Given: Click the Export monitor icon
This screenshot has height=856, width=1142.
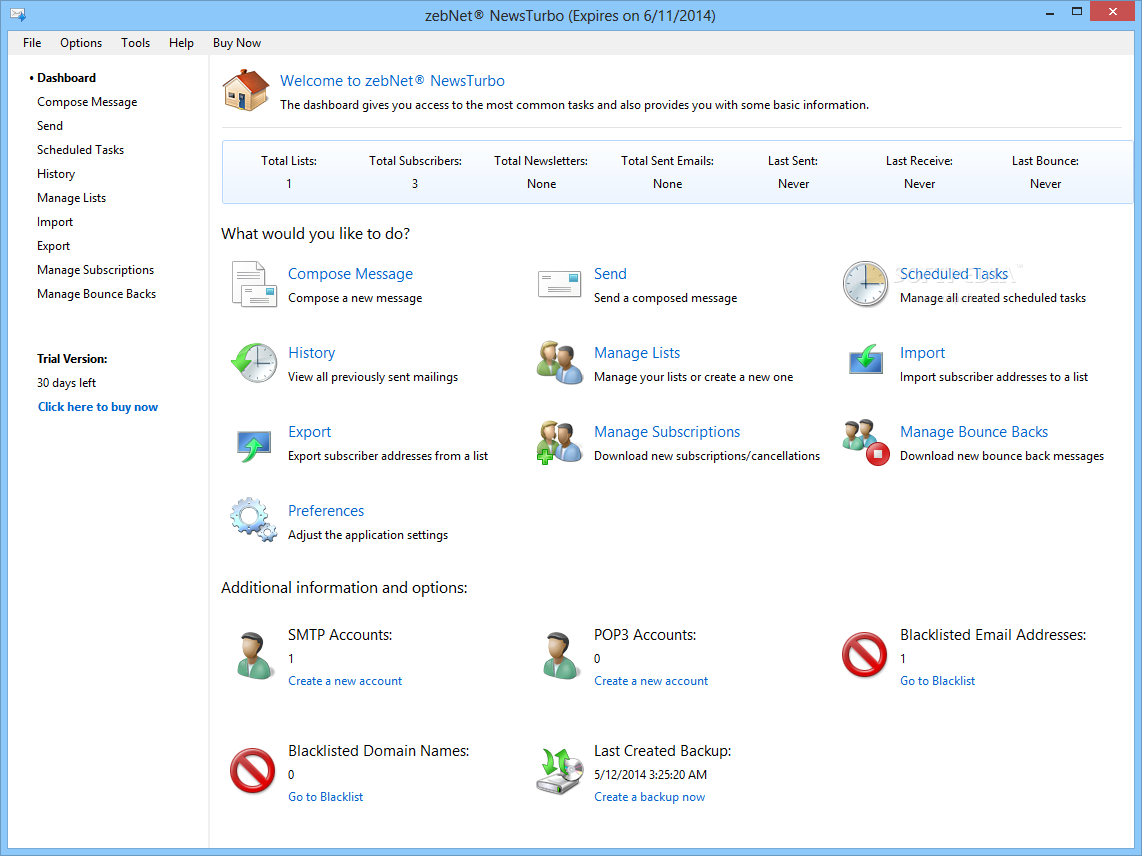Looking at the screenshot, I should click(x=253, y=445).
